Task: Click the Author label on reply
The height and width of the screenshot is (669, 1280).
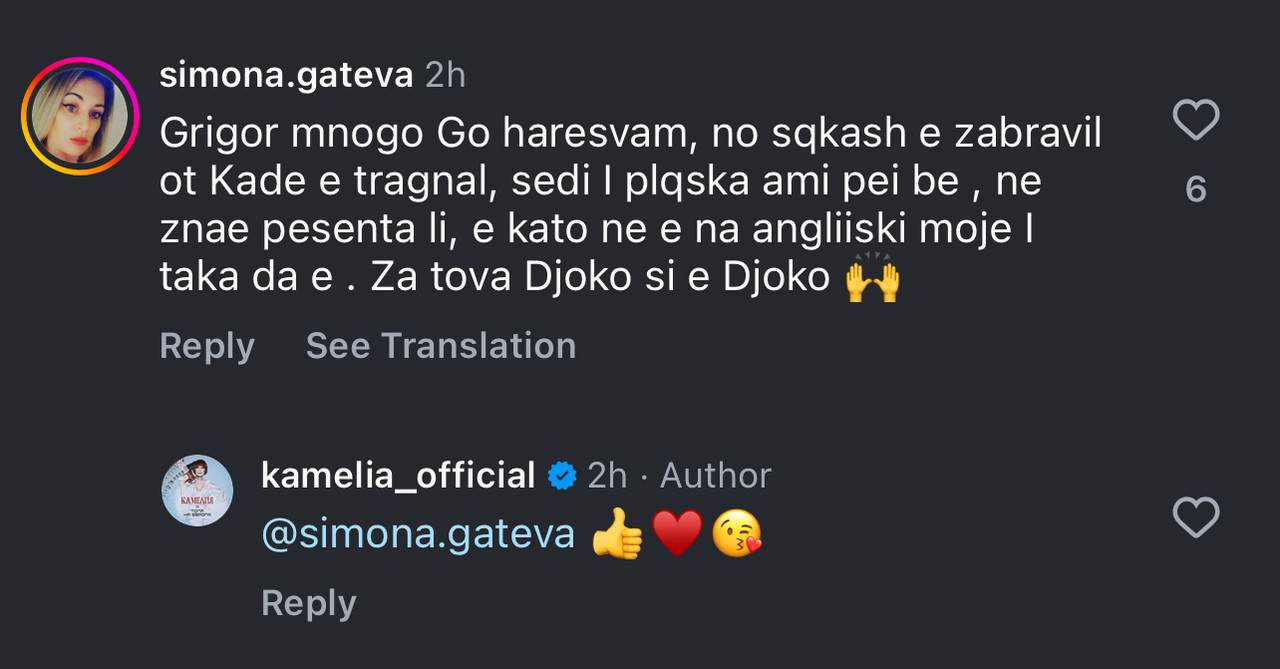Action: [715, 476]
